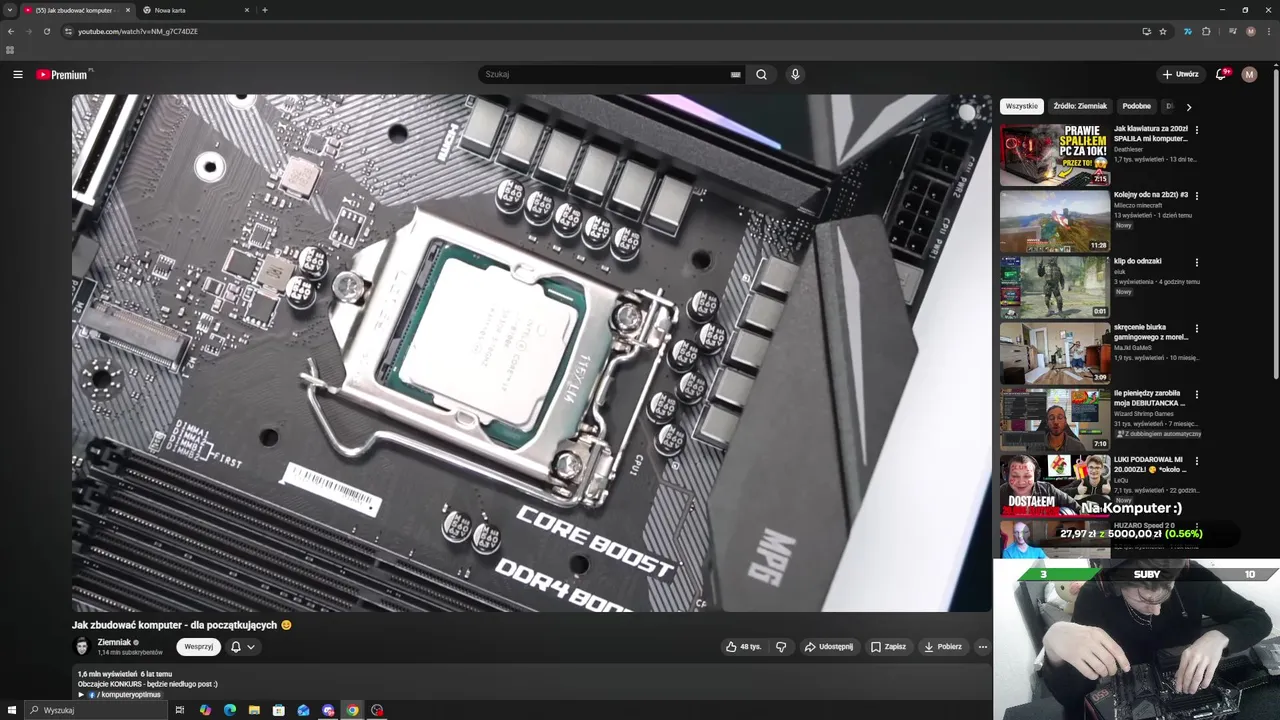Viewport: 1280px width, 720px height.
Task: Open Chrome tab search dropdown arrow
Action: [x=9, y=10]
